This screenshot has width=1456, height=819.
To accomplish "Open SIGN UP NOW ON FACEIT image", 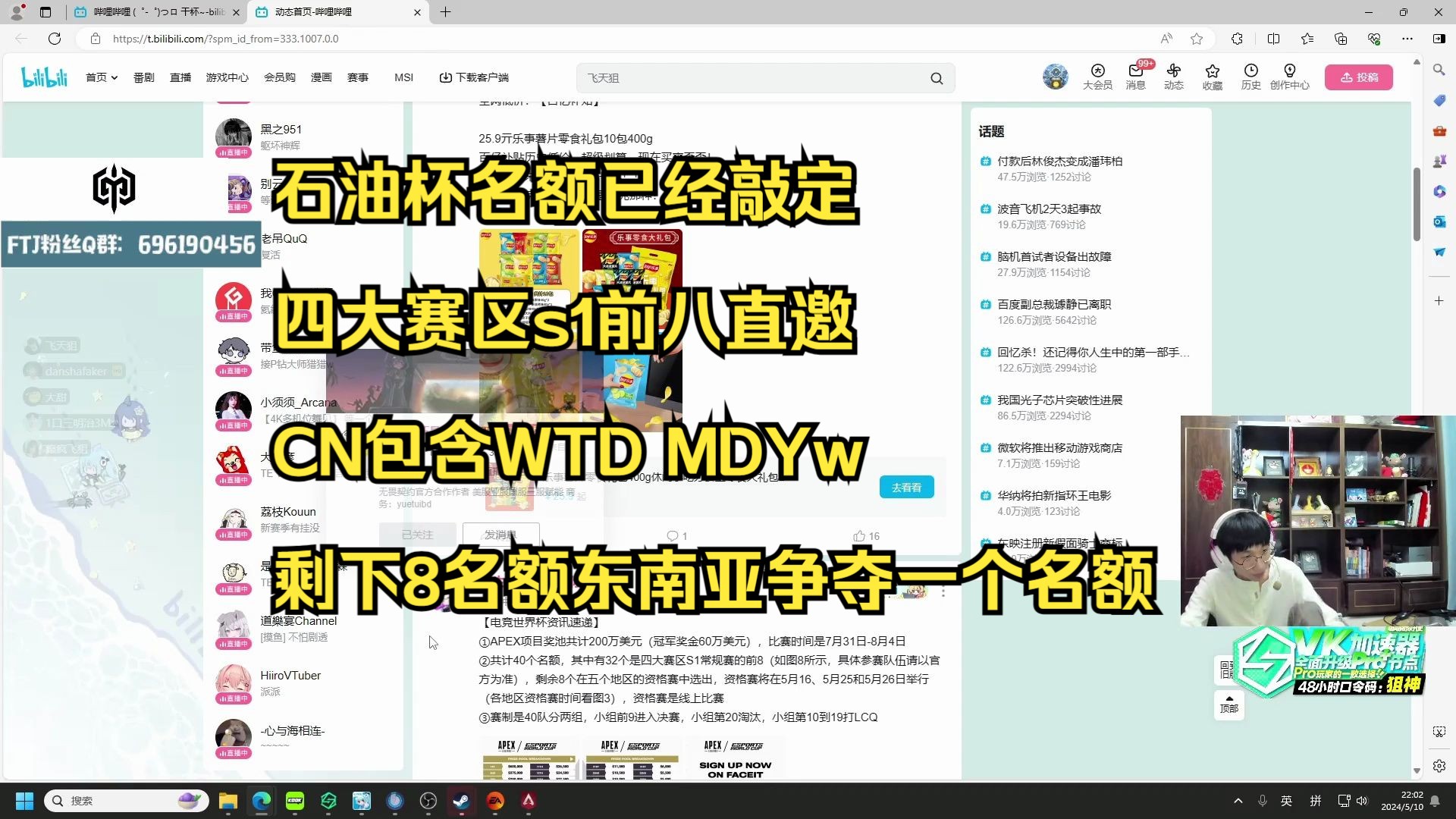I will tap(735, 758).
